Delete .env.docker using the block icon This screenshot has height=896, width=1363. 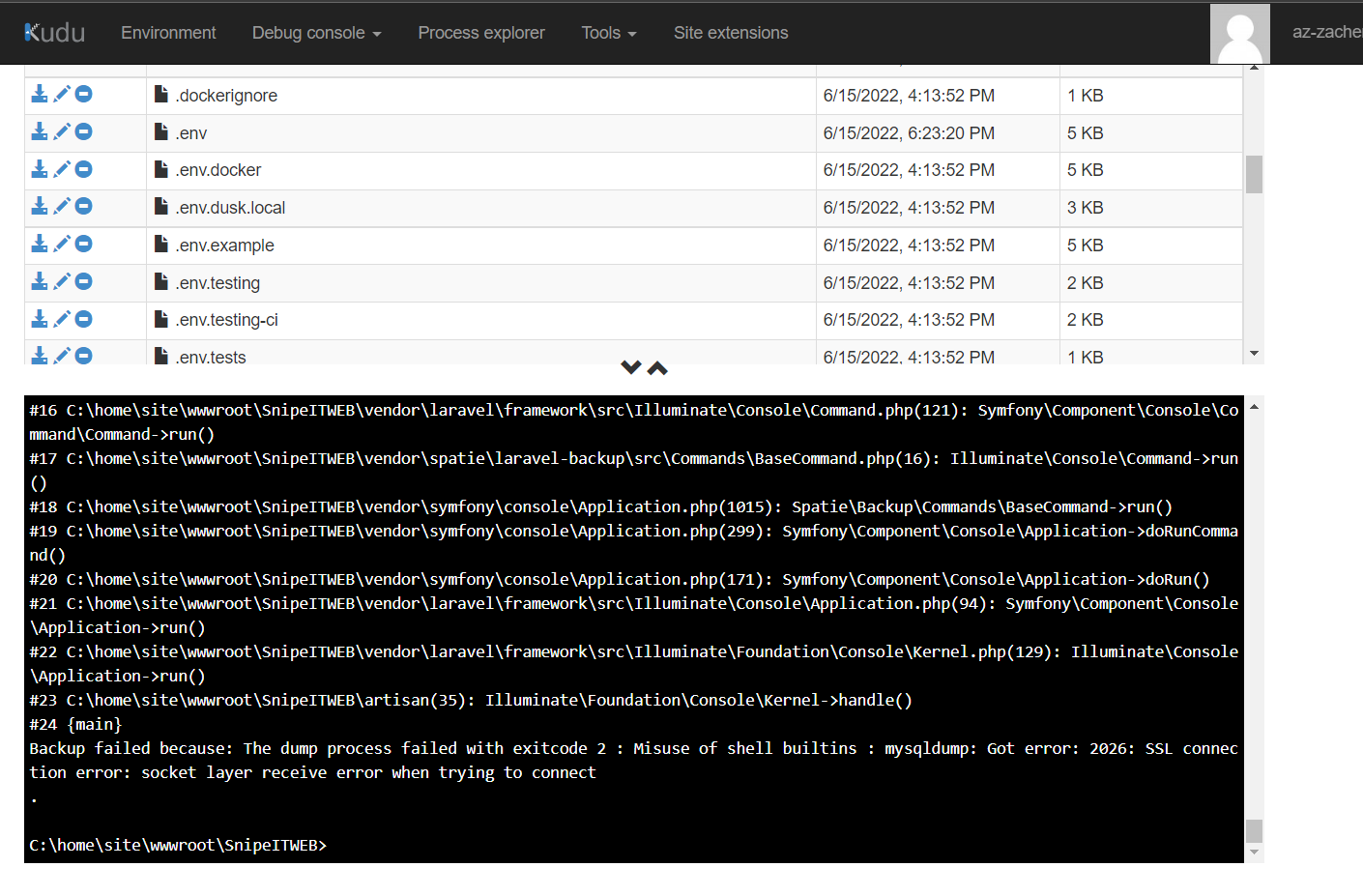[84, 168]
